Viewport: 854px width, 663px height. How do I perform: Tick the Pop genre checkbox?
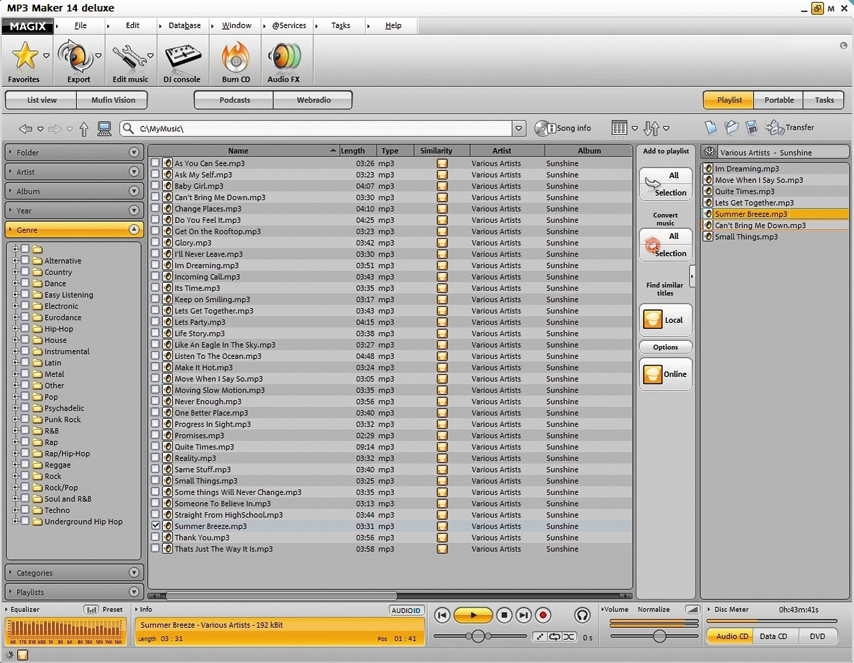pyautogui.click(x=25, y=397)
